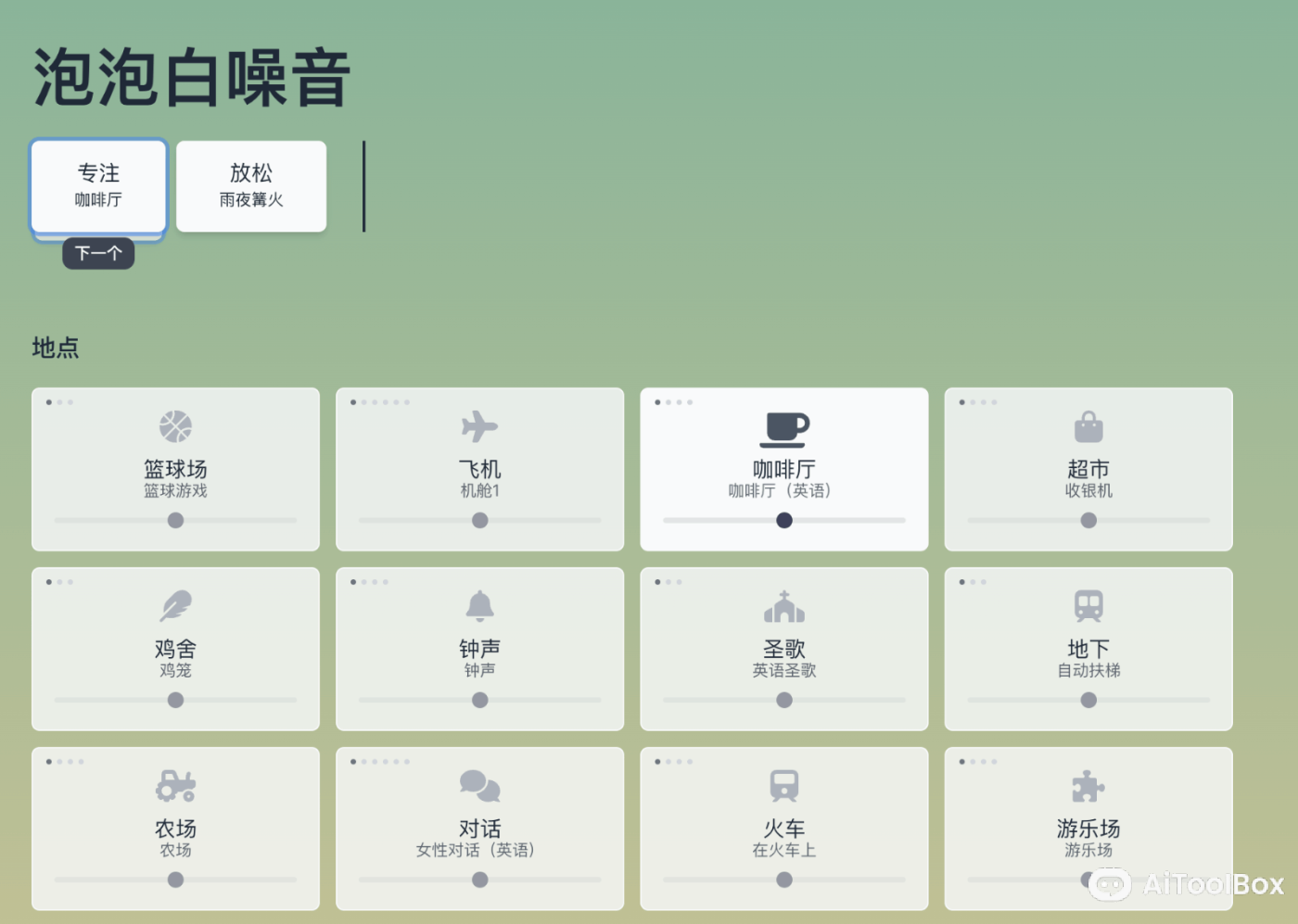The width and height of the screenshot is (1298, 924).
Task: Switch to the 专注 preset
Action: pos(97,186)
